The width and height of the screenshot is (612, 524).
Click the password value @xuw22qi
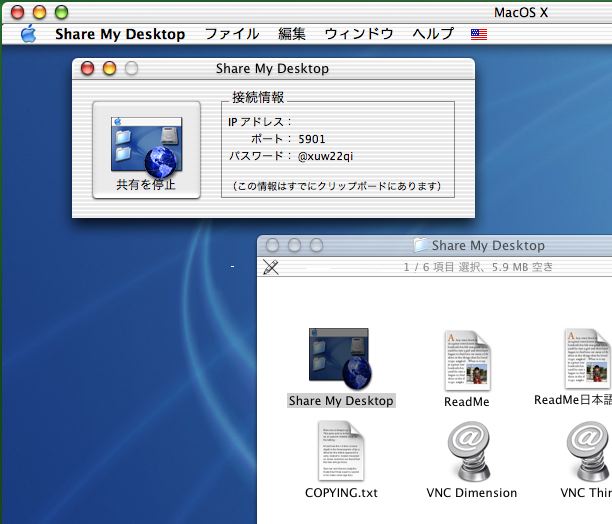pos(326,156)
